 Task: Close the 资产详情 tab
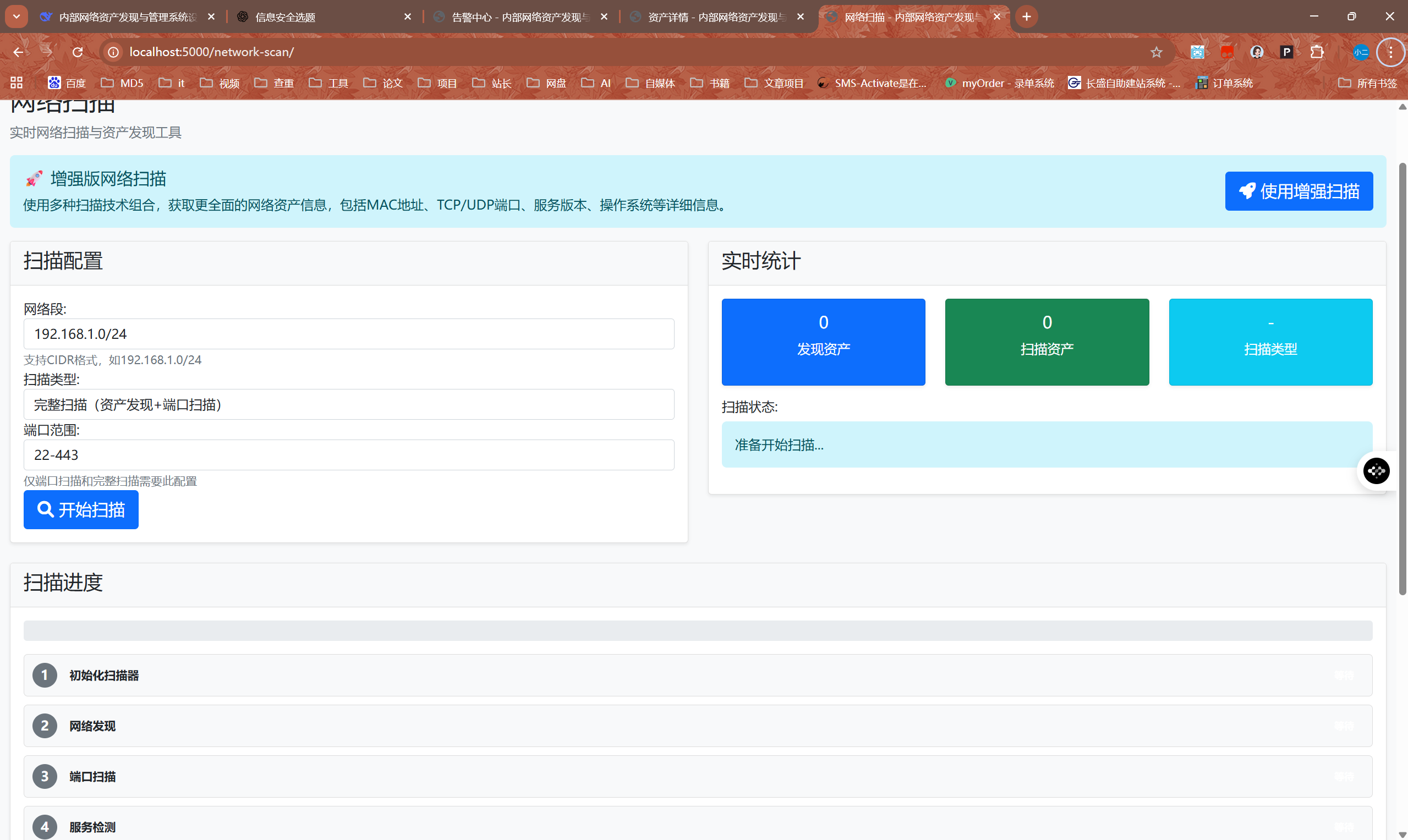pos(801,17)
